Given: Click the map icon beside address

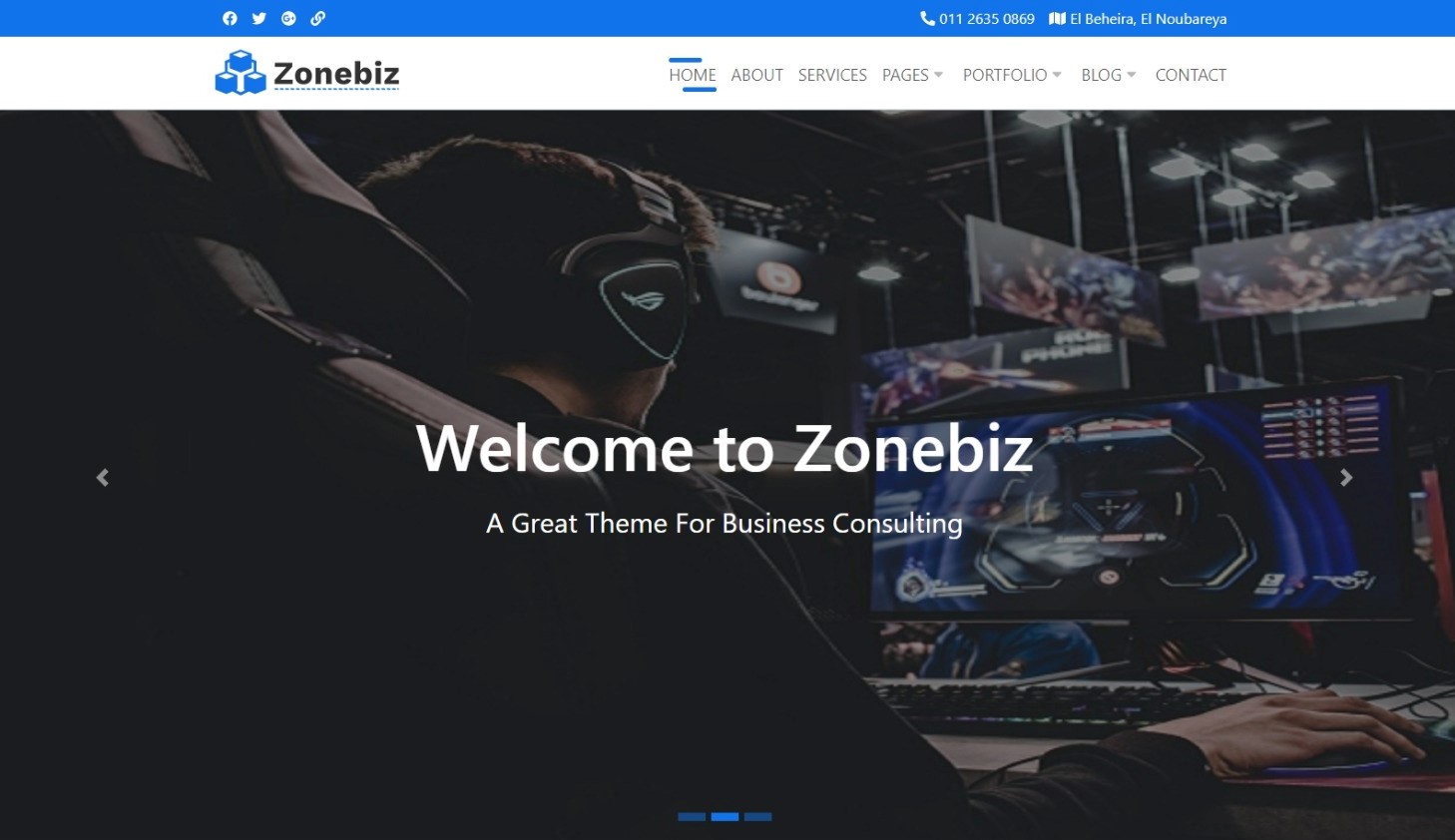Looking at the screenshot, I should point(1057,18).
